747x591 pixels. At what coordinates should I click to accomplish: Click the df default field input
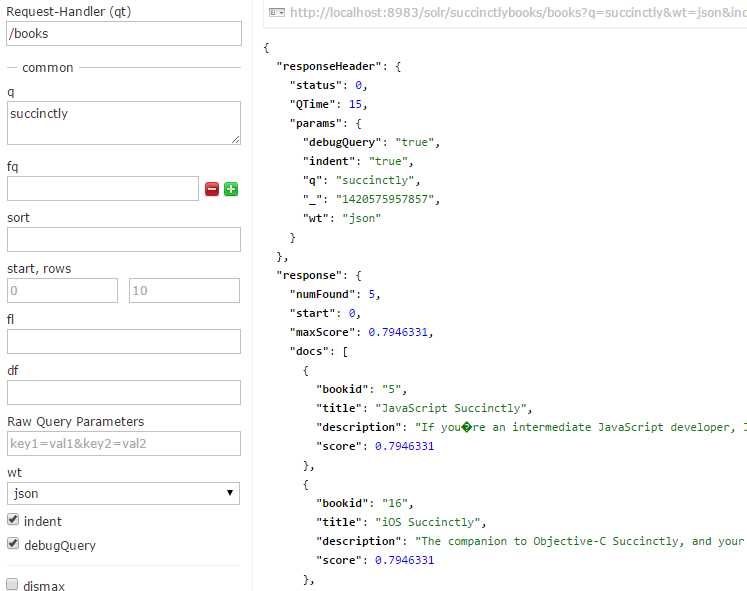coord(124,392)
